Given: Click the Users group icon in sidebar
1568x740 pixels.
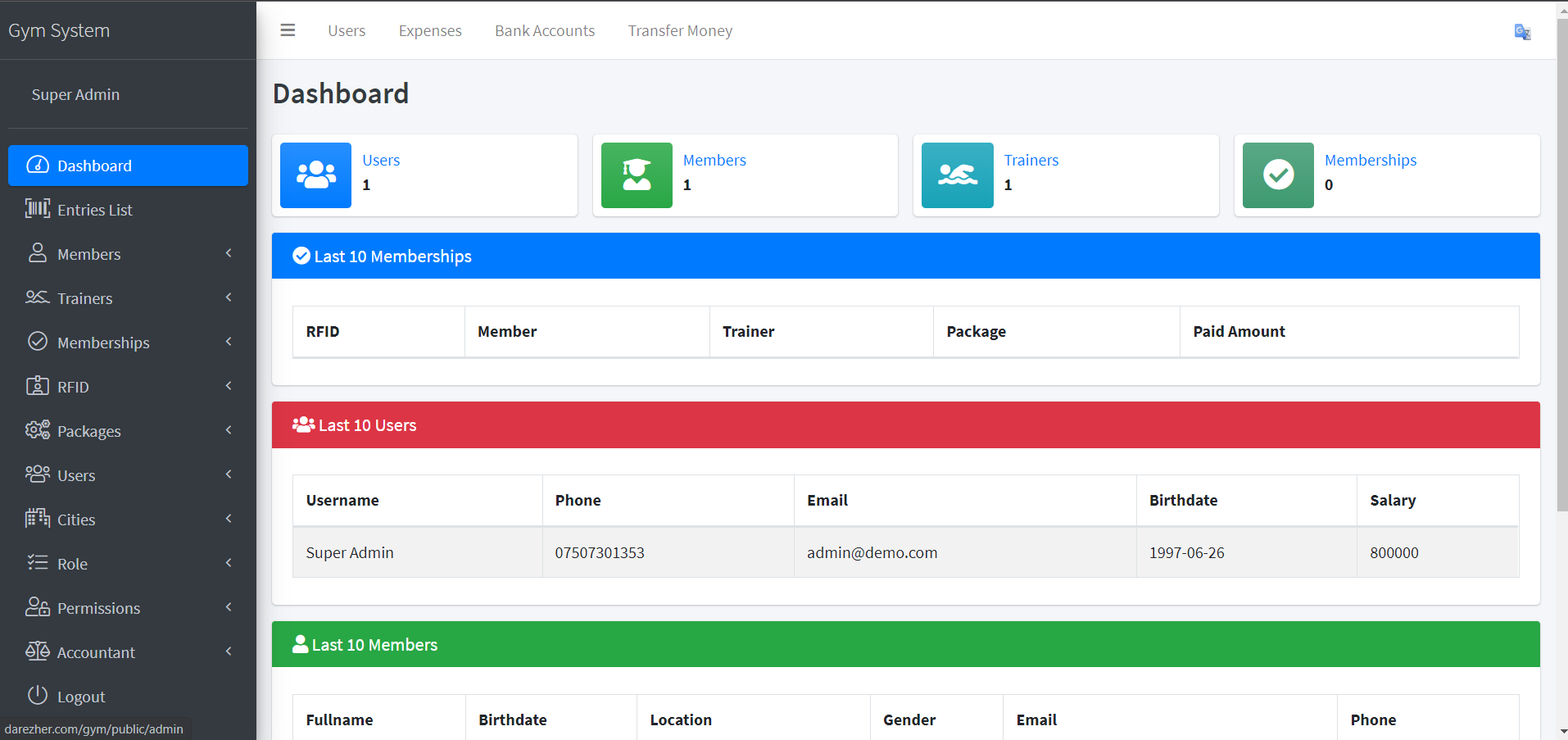Looking at the screenshot, I should click(38, 474).
